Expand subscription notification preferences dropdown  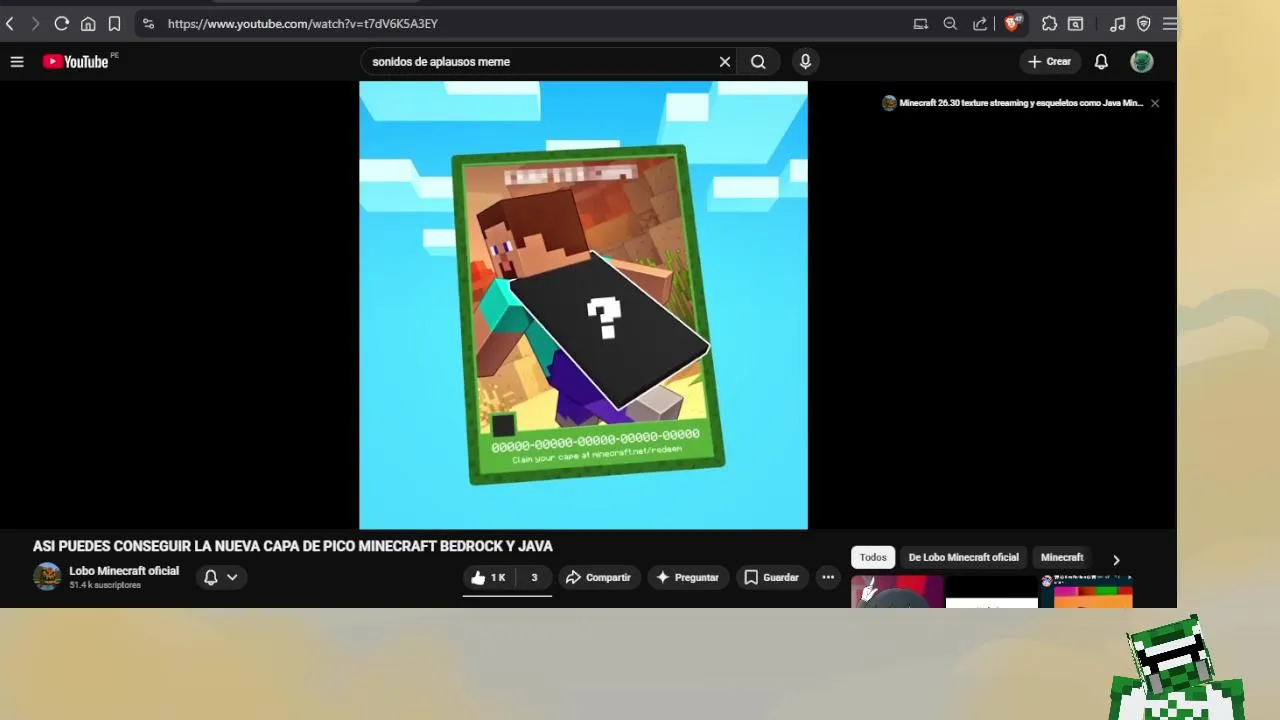pos(221,577)
